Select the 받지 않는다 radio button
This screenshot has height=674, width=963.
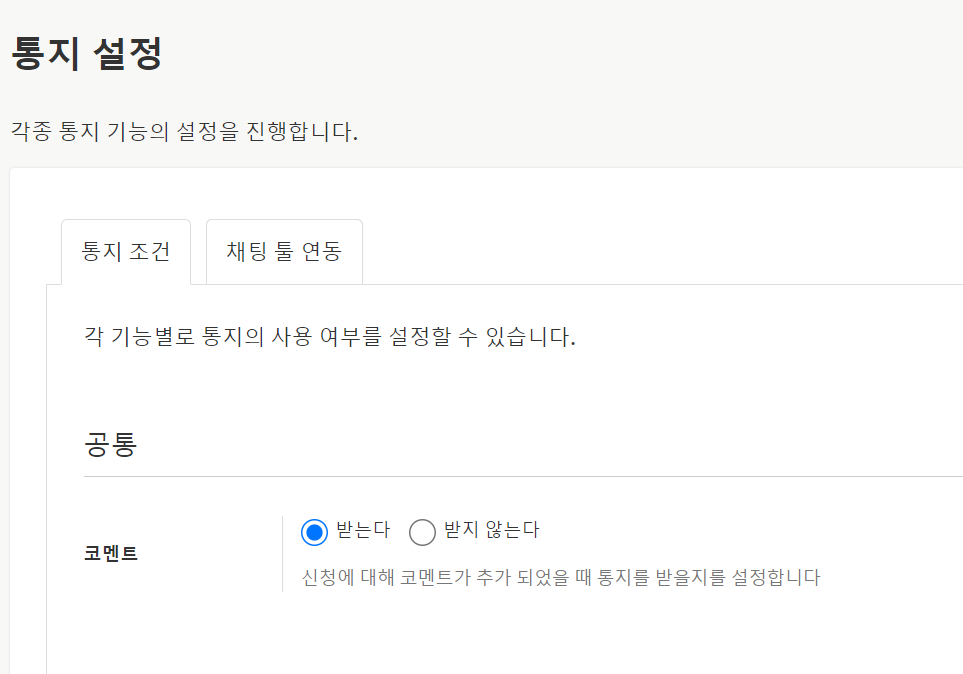tap(422, 533)
